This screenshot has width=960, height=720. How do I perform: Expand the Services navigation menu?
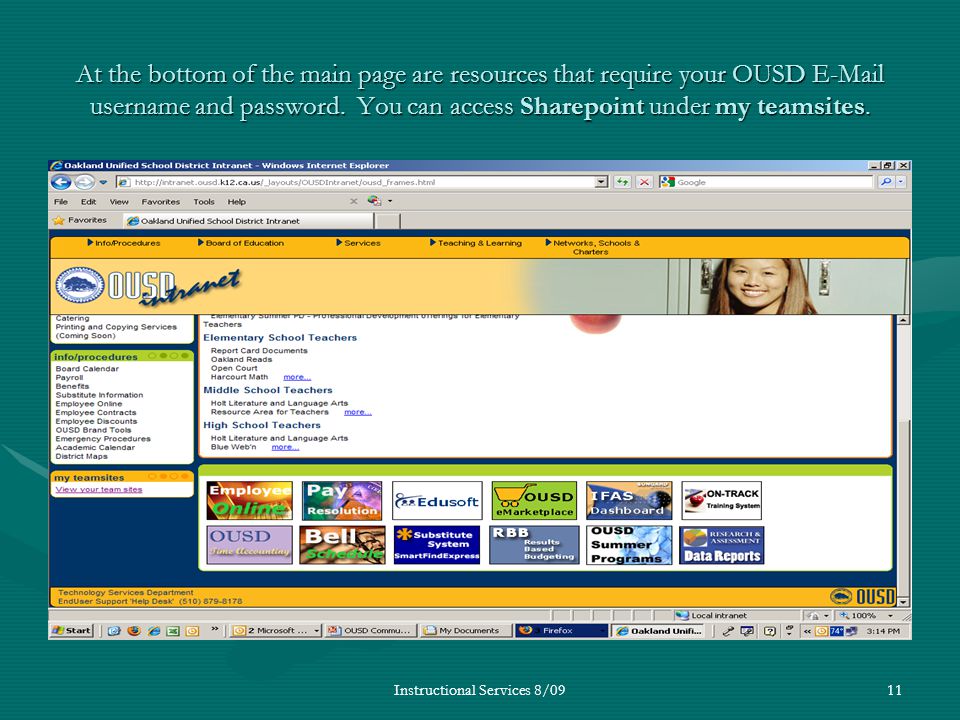coord(358,243)
